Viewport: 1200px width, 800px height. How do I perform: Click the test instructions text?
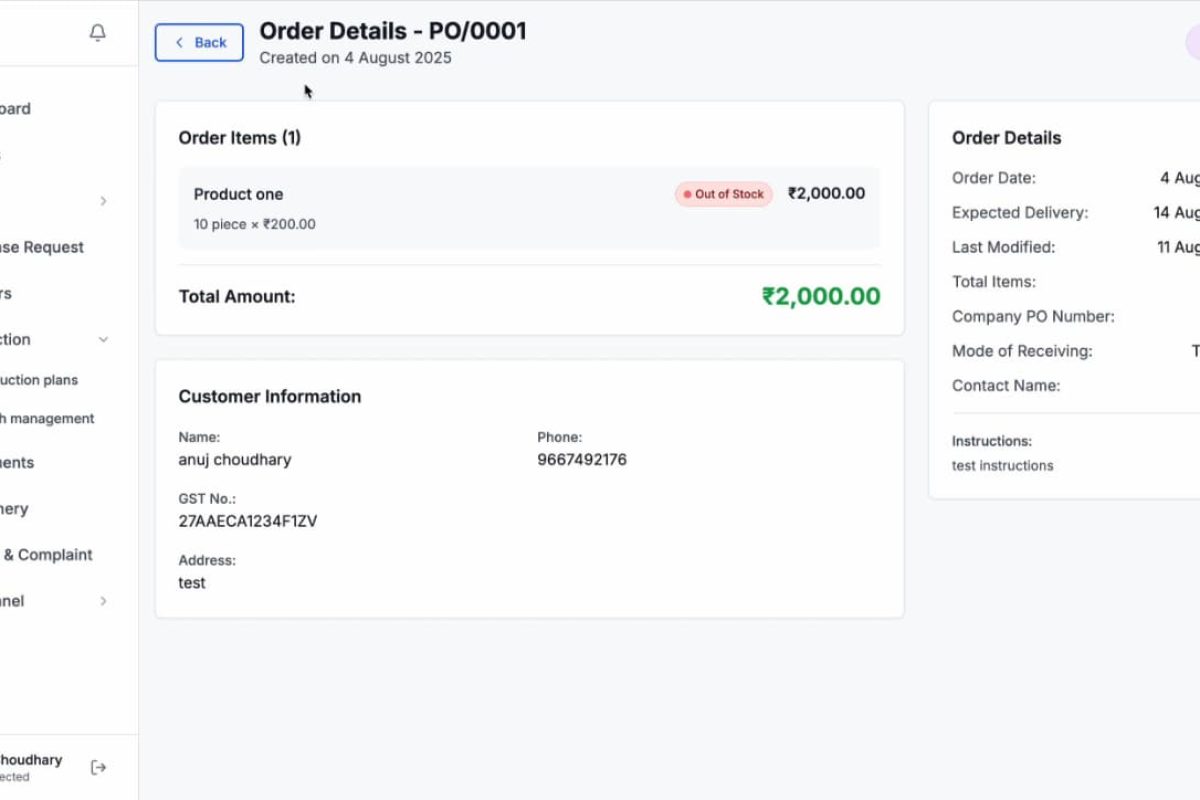tap(1002, 465)
